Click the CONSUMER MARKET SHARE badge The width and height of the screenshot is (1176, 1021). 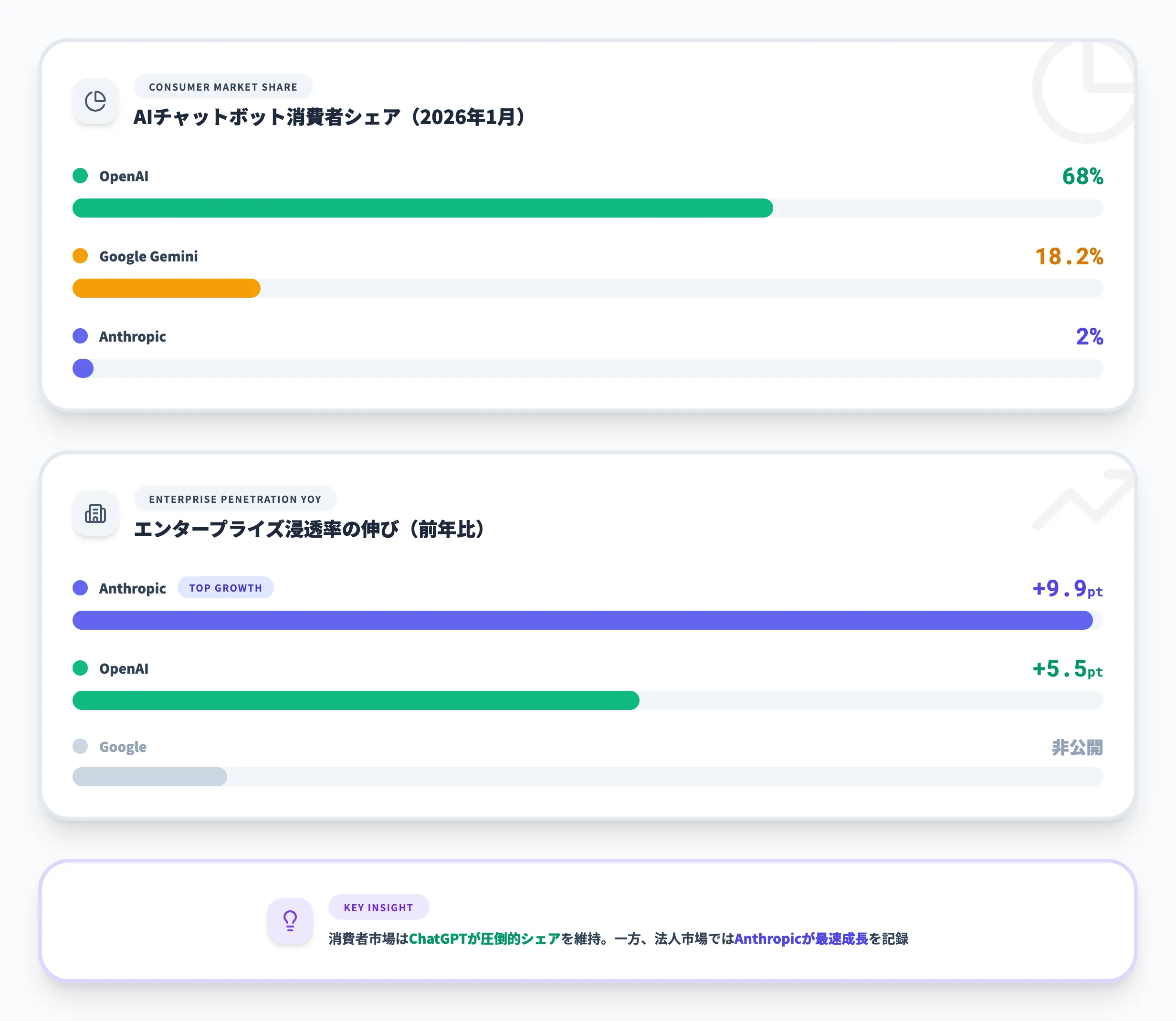(223, 87)
